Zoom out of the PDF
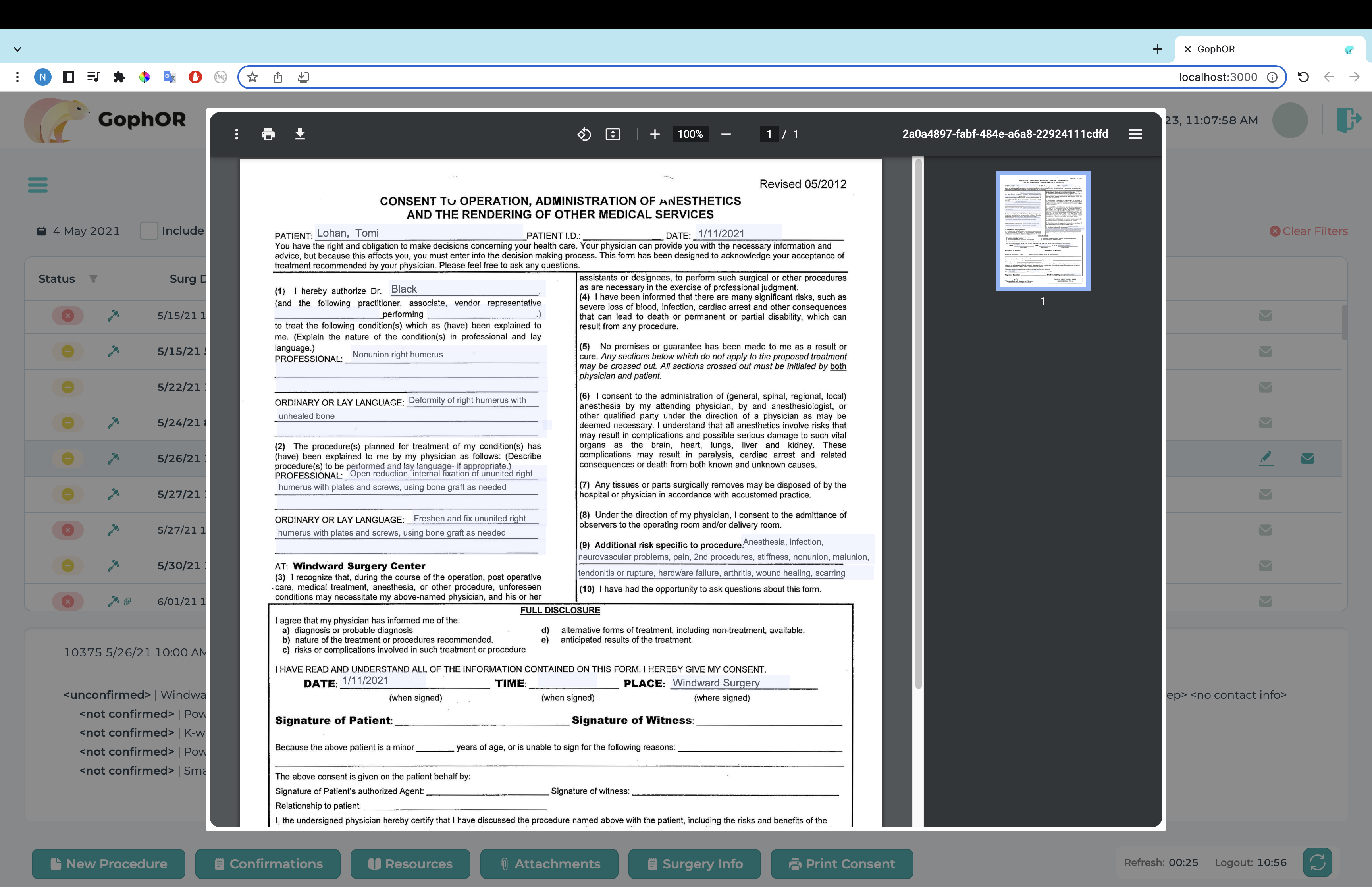Image resolution: width=1372 pixels, height=887 pixels. coord(726,134)
